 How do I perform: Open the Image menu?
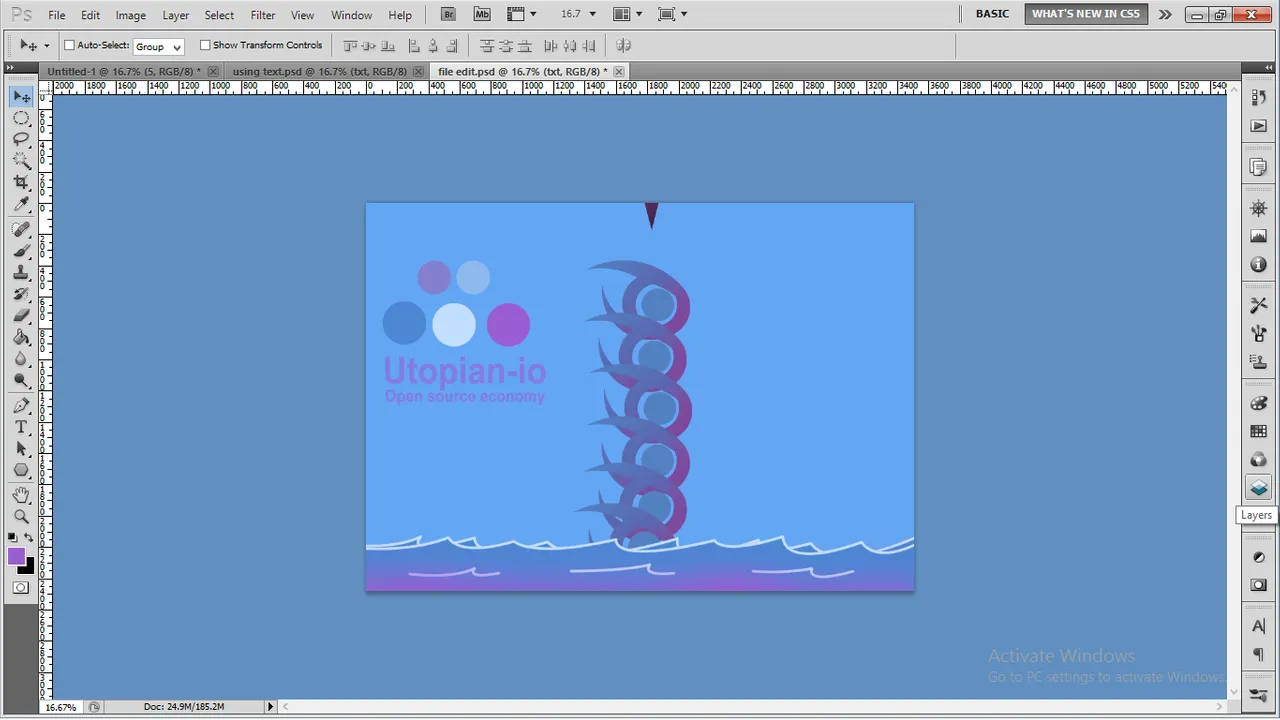click(x=130, y=15)
